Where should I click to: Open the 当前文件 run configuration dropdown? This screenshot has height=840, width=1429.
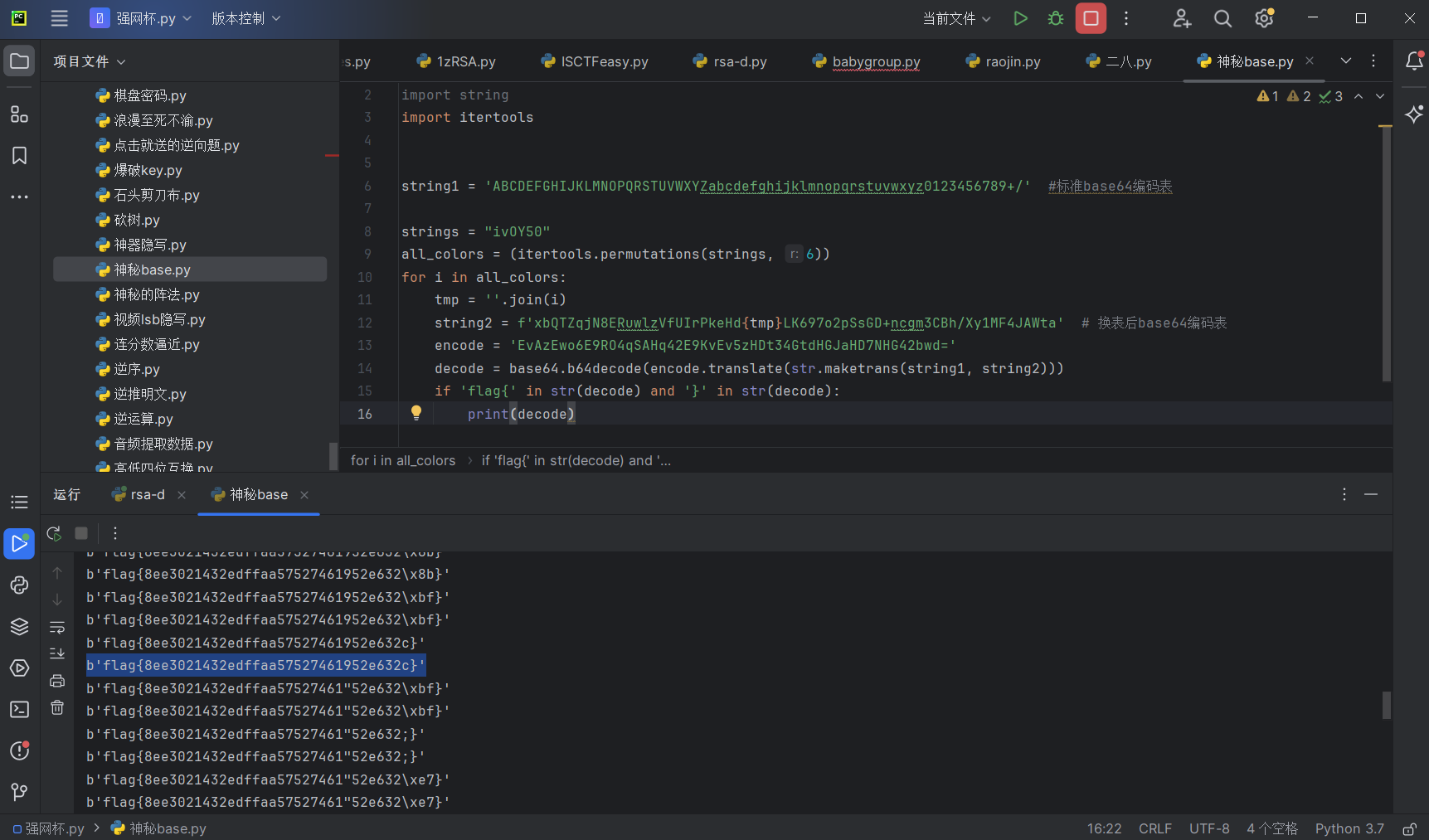(956, 18)
